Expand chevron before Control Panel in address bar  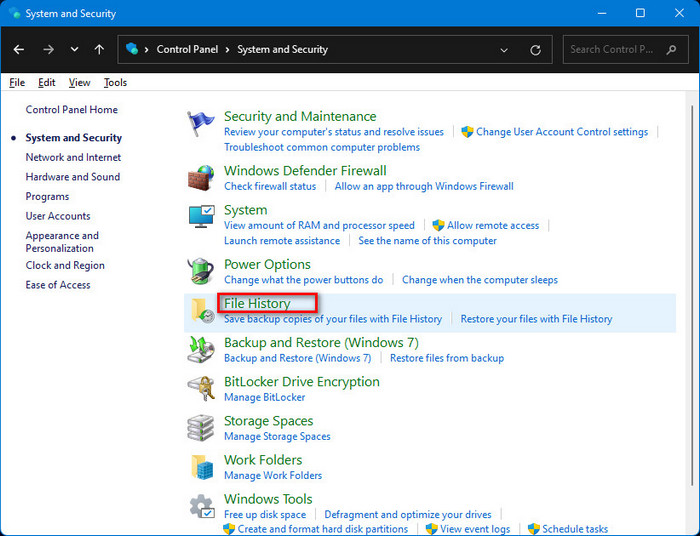click(146, 50)
